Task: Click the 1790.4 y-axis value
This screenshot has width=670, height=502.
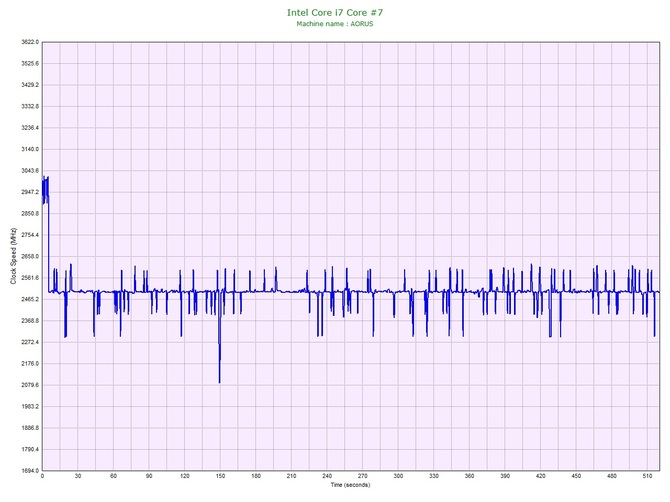Action: coord(30,449)
